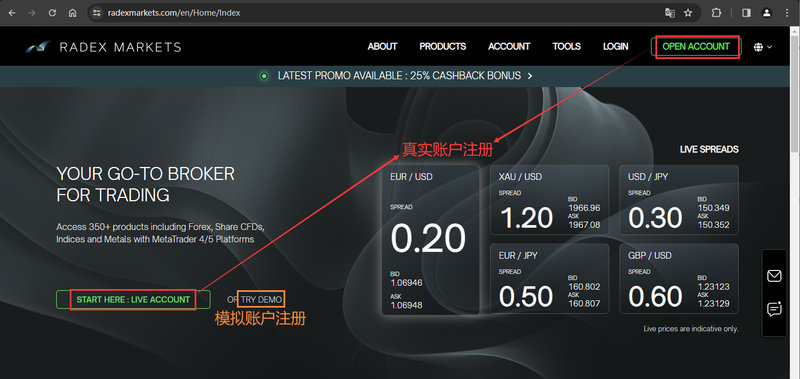Click GBP/USD bid price 1.23123
Viewport: 800px width, 379px height.
(714, 287)
